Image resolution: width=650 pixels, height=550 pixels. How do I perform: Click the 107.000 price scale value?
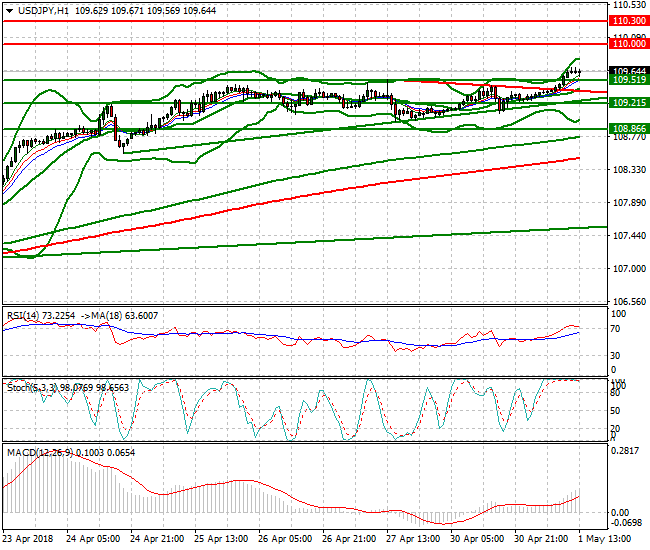[x=629, y=269]
